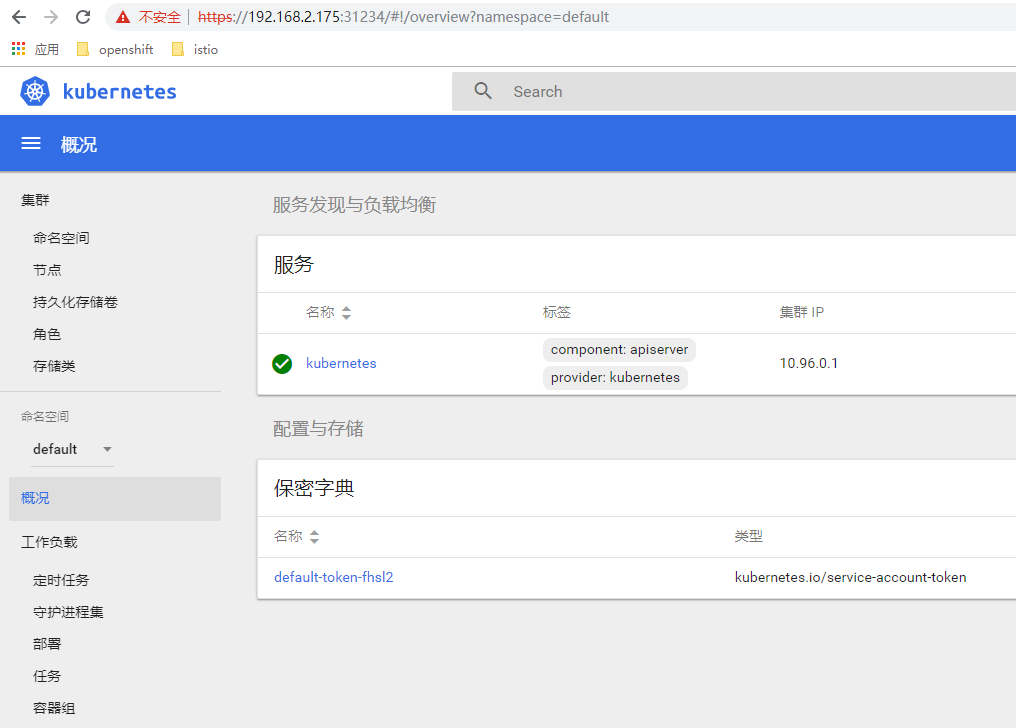The image size is (1016, 728).
Task: Open 工作负载 workloads section
Action: [x=49, y=542]
